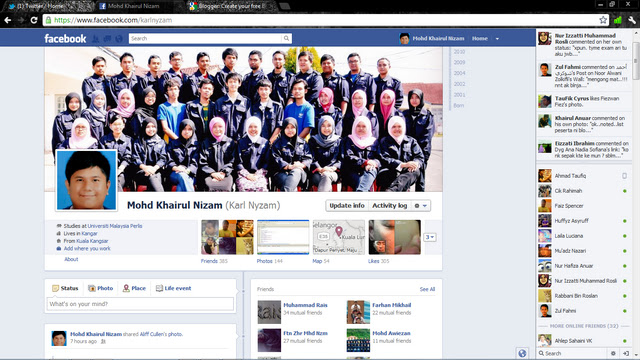Open the Friends thumbnail box

point(227,237)
